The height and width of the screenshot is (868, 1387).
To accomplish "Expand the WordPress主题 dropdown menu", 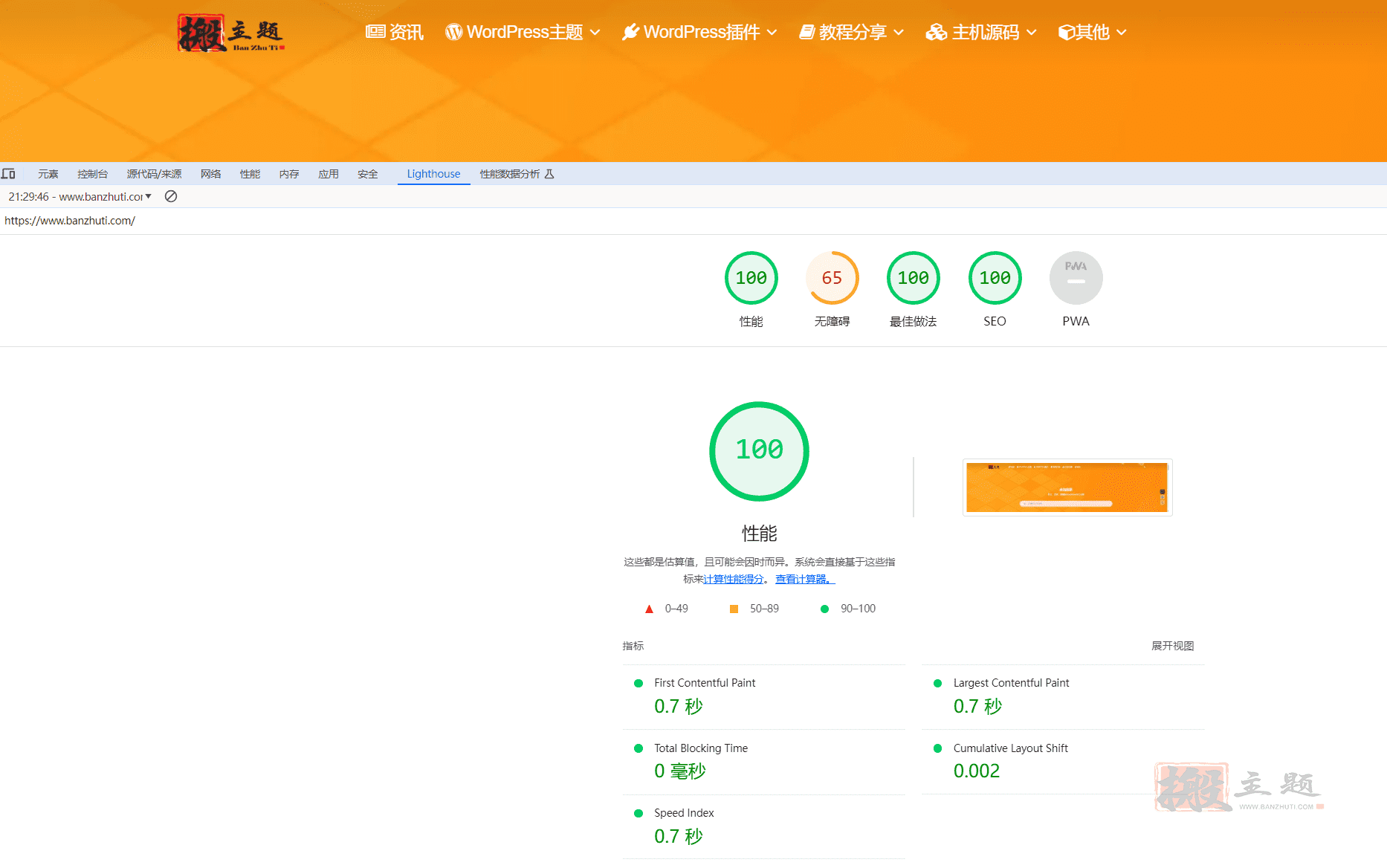I will [523, 32].
